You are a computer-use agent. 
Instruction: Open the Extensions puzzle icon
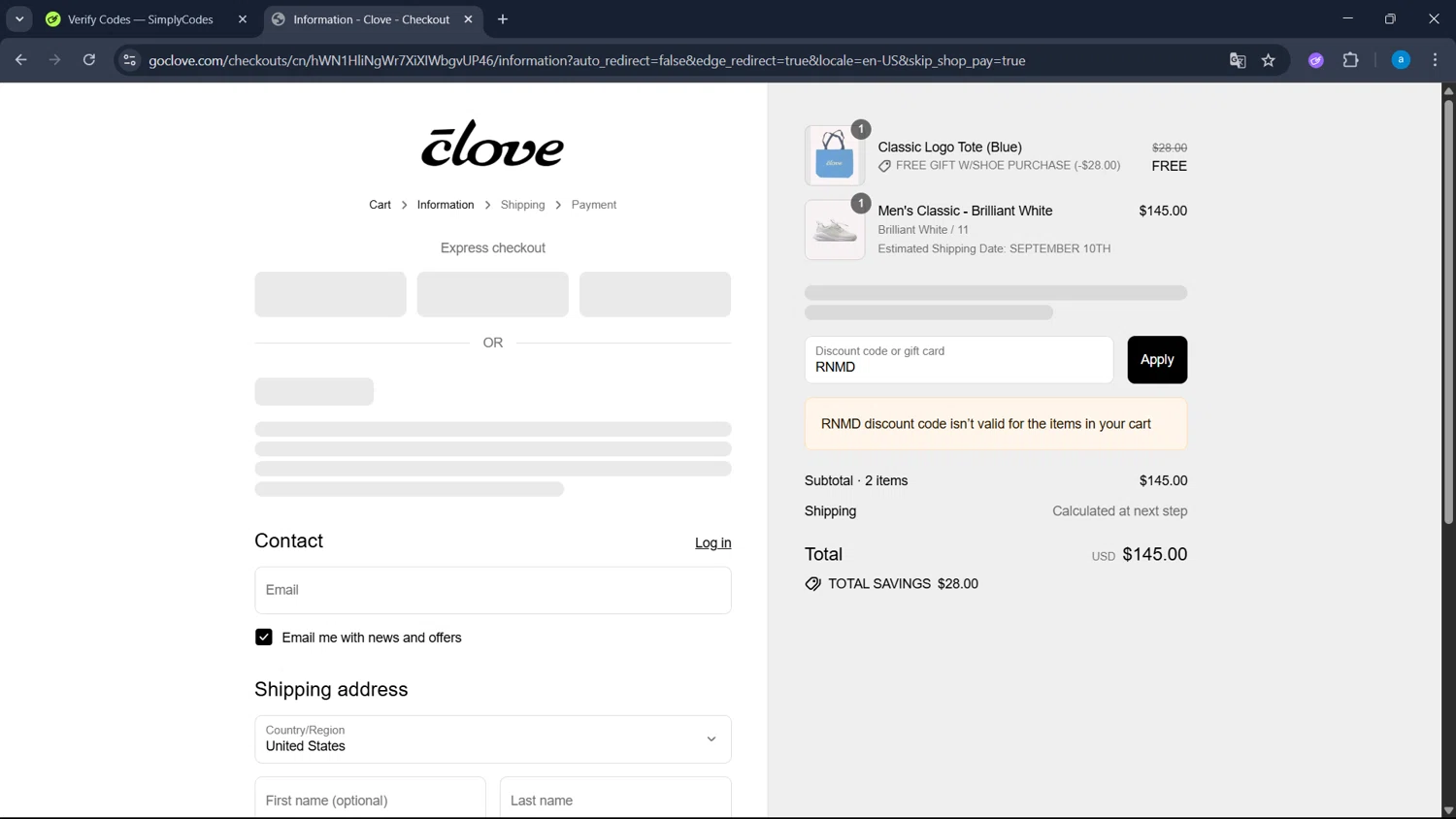[1350, 60]
